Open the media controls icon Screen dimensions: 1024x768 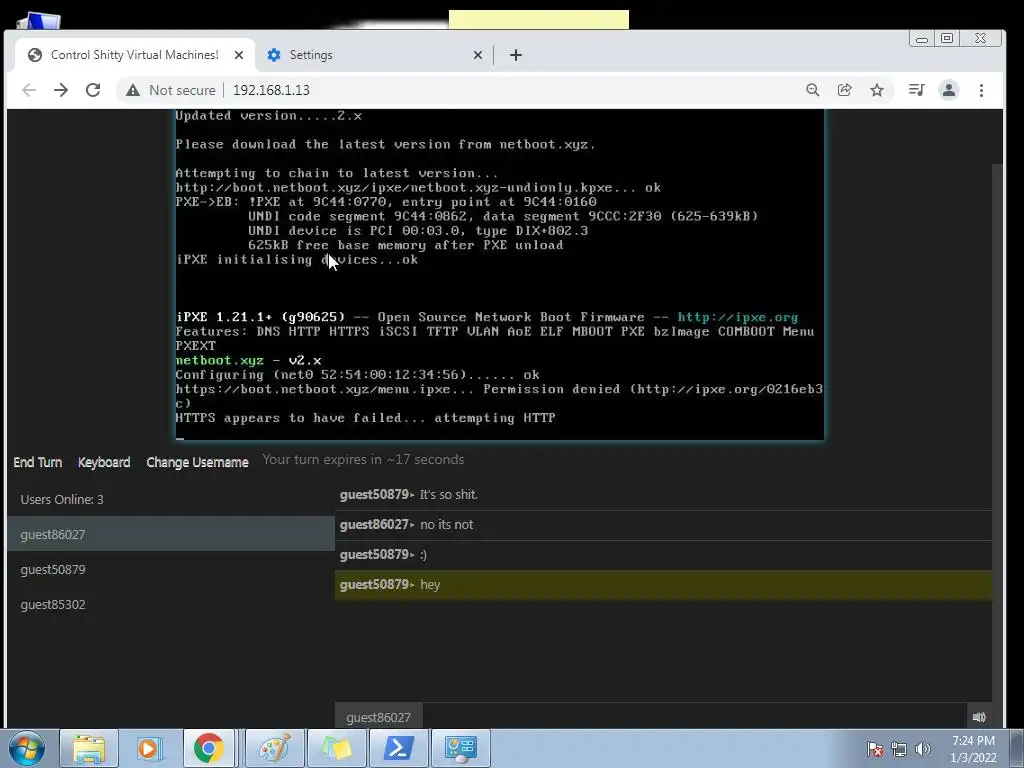(916, 90)
